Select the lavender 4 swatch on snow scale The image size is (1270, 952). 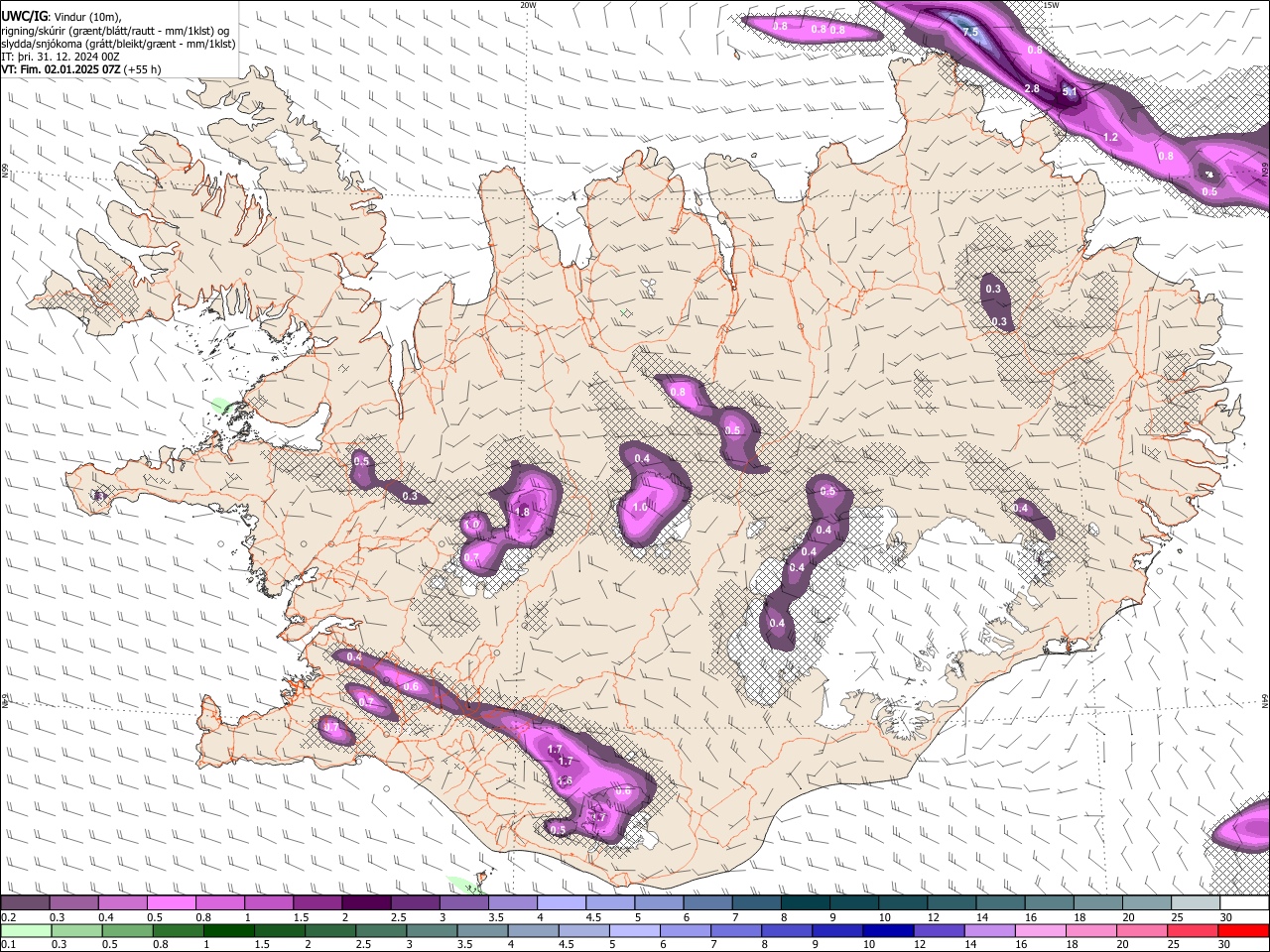[561, 903]
